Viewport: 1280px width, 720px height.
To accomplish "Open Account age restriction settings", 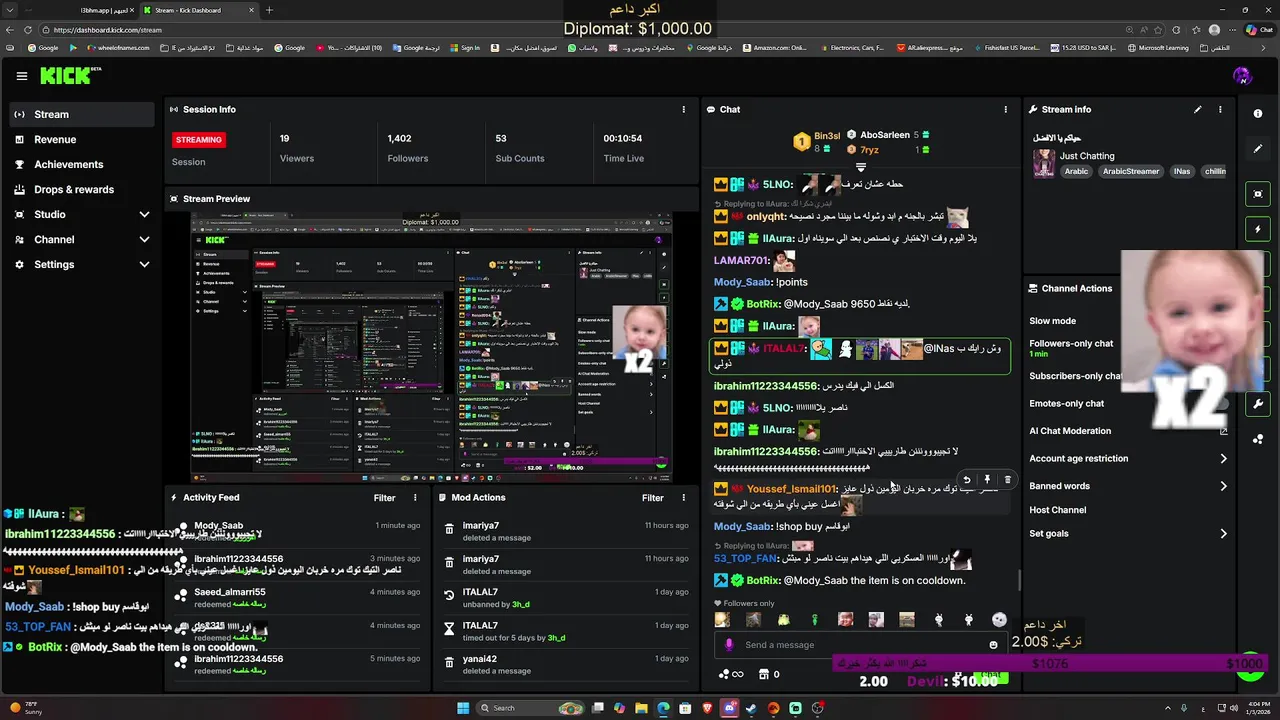I will (x=1128, y=458).
